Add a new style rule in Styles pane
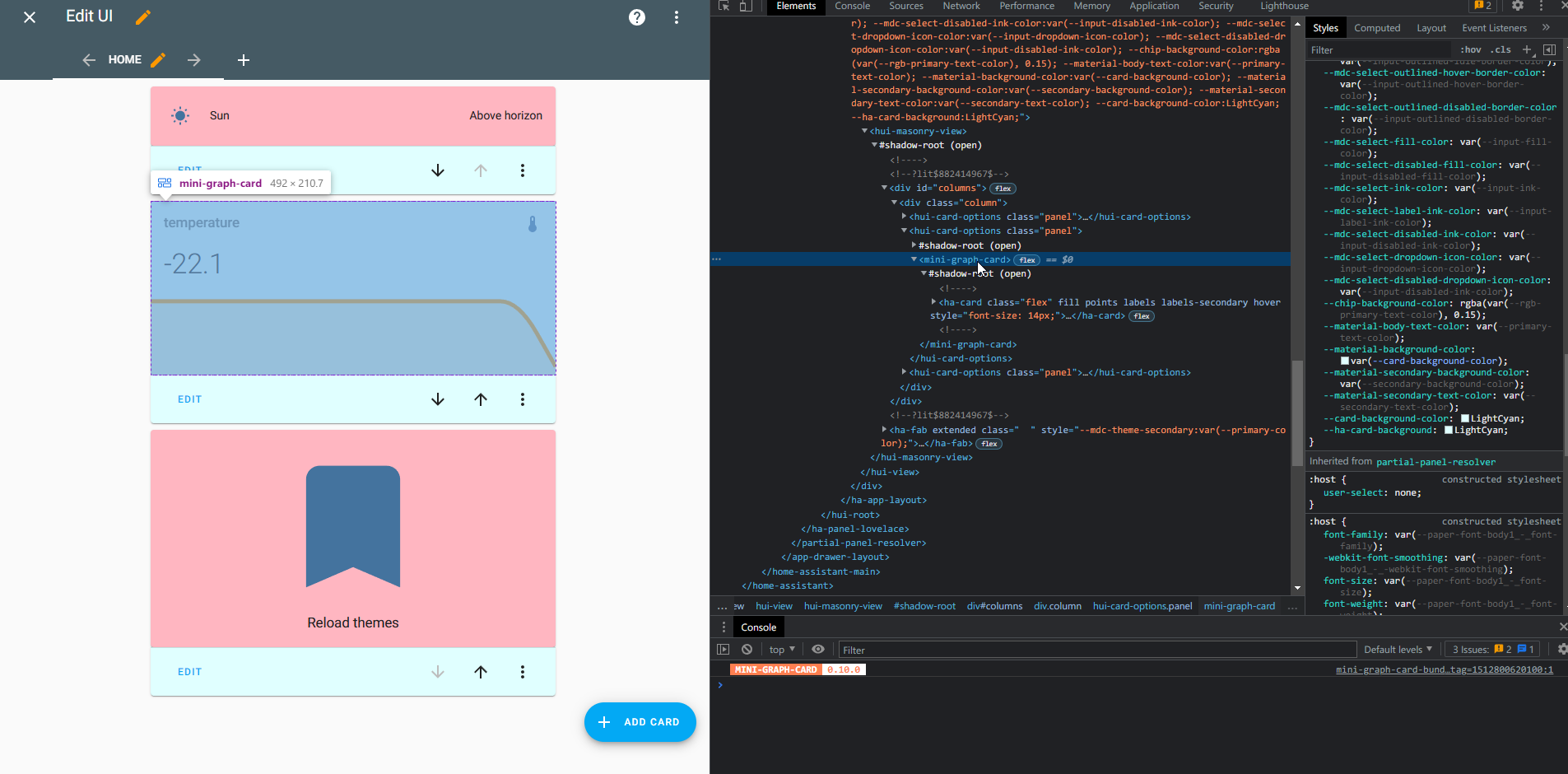Viewport: 1568px width, 774px height. coord(1527,49)
